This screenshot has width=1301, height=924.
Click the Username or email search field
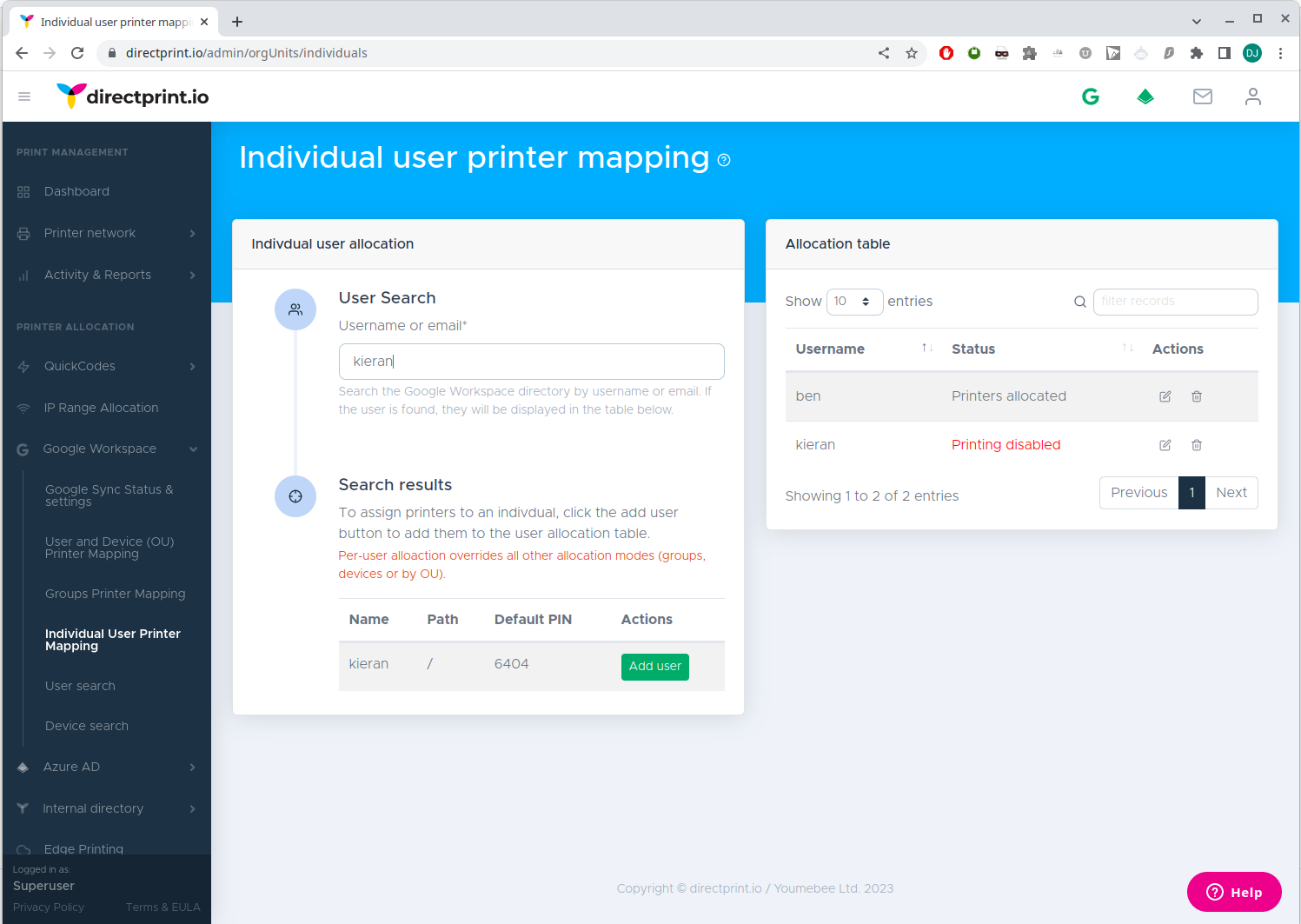531,362
